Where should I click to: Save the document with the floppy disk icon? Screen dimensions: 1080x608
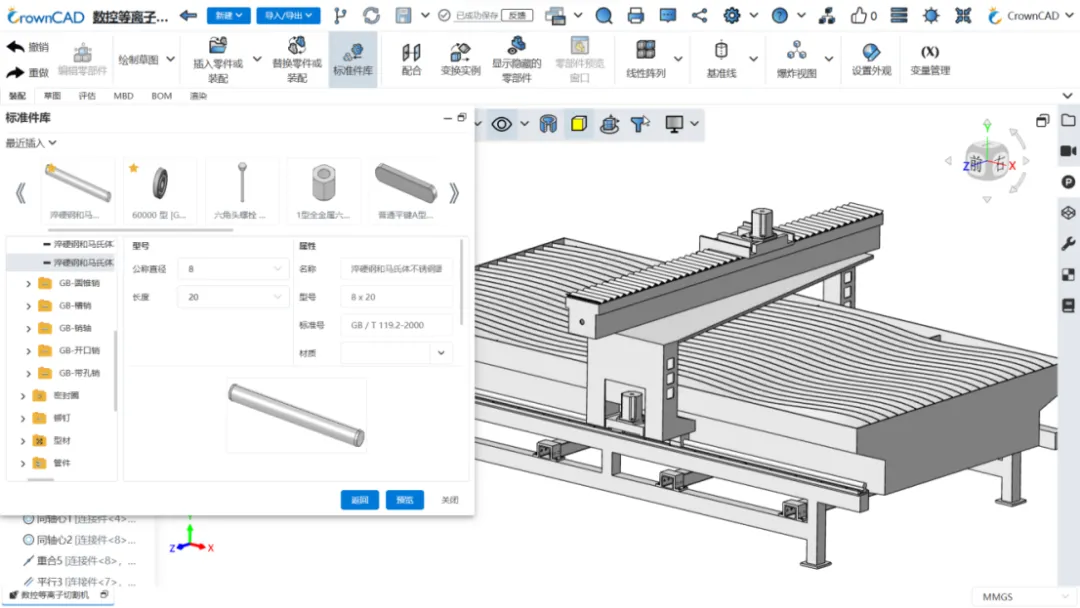pyautogui.click(x=403, y=15)
